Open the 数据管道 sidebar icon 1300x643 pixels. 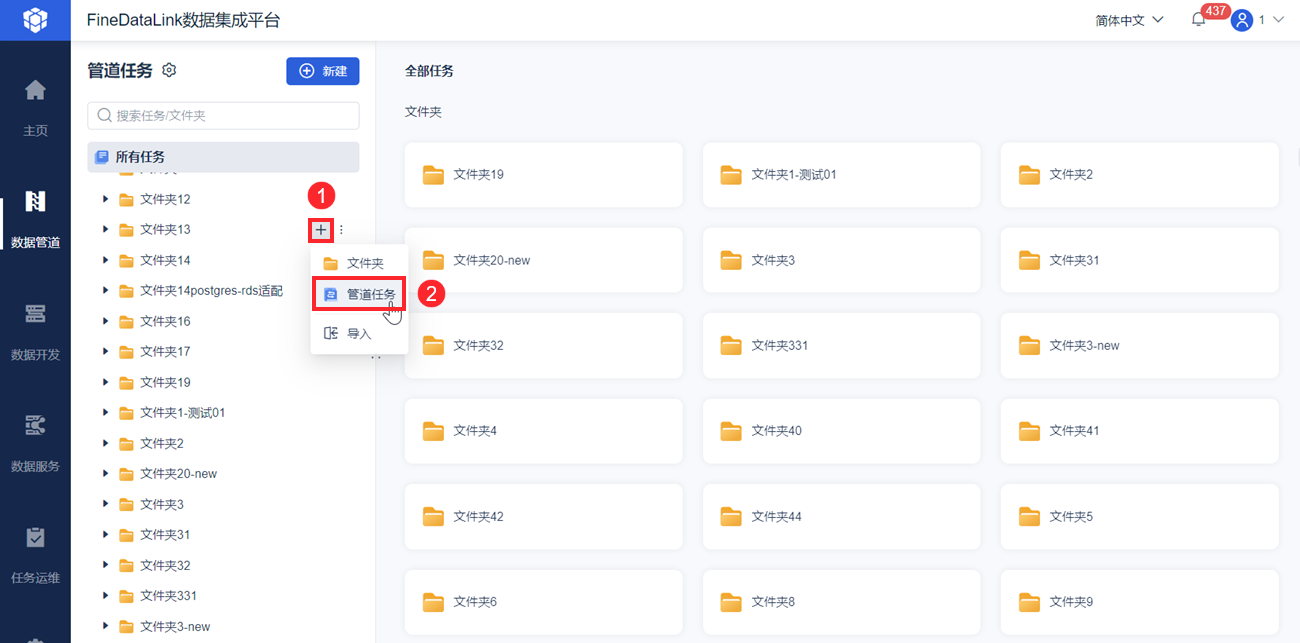click(x=35, y=202)
